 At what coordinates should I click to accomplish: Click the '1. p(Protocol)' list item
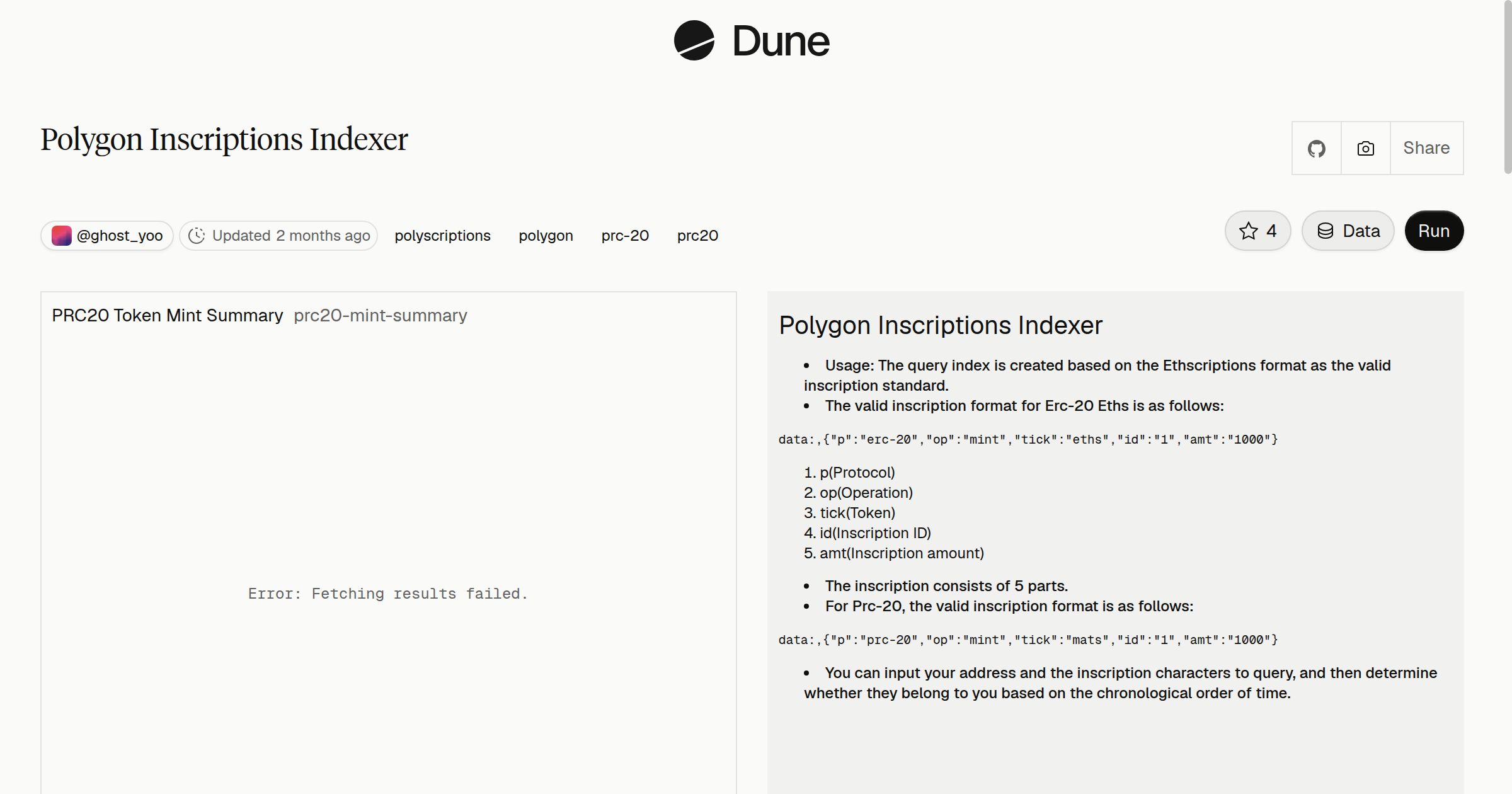[849, 473]
